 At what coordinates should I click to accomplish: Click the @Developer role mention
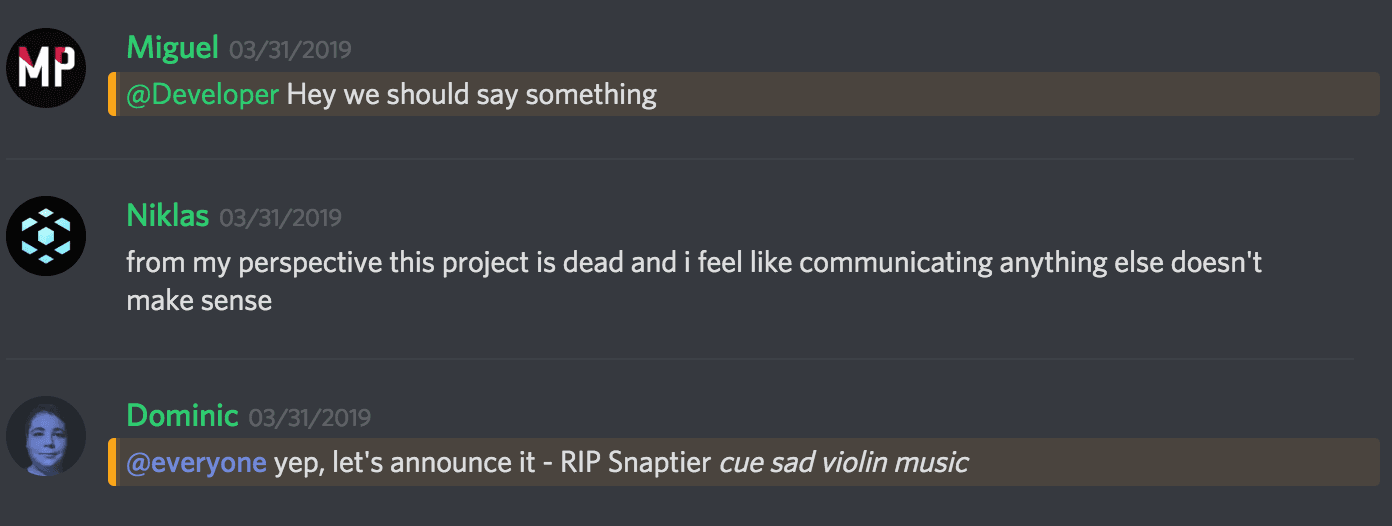[x=203, y=95]
